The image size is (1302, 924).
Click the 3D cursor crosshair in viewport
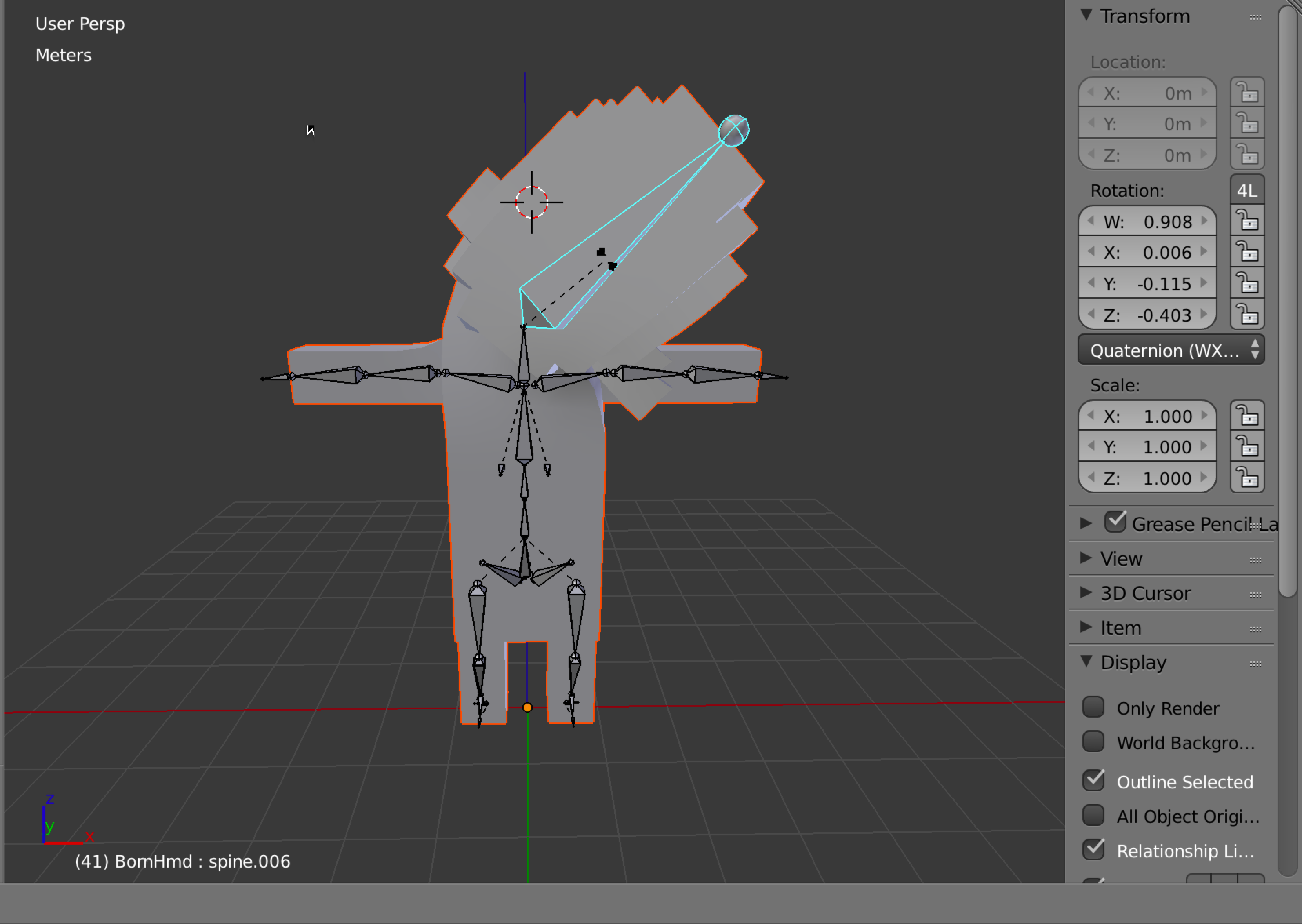tap(531, 202)
